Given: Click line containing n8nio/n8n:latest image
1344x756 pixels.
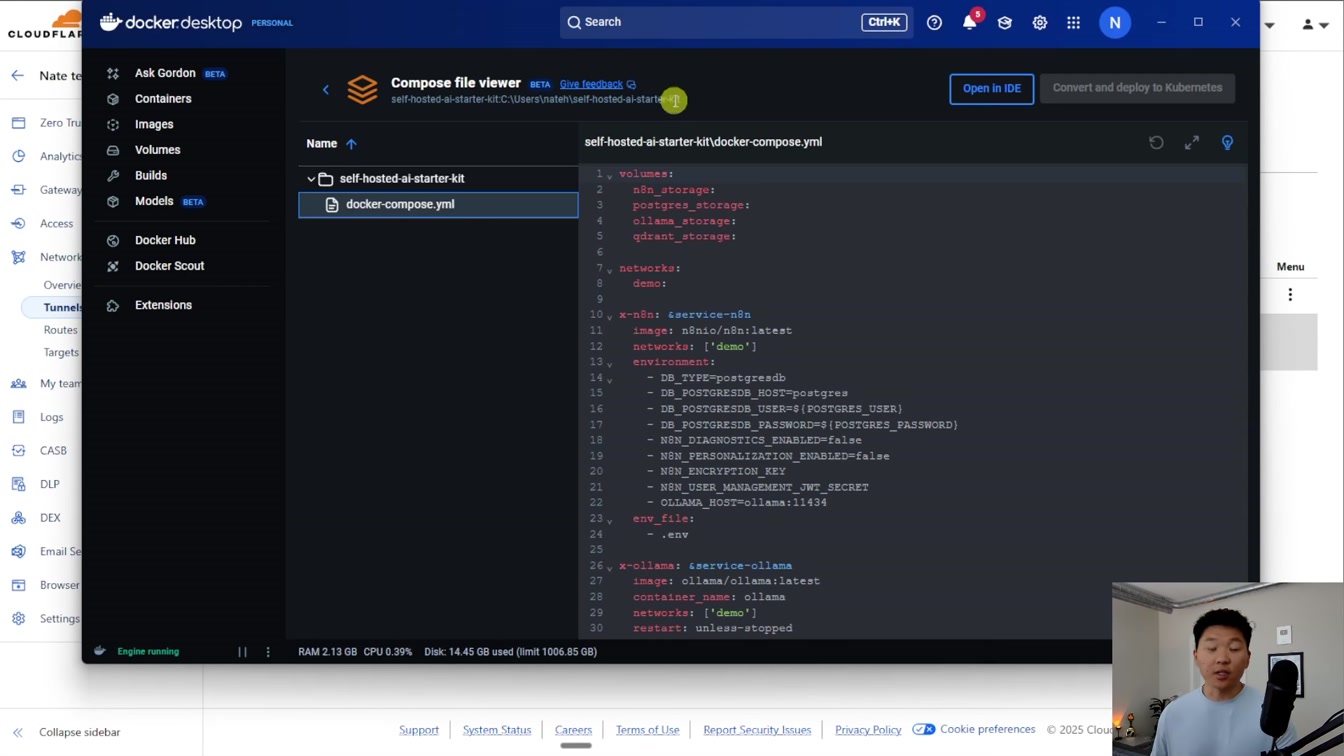Looking at the screenshot, I should (712, 330).
